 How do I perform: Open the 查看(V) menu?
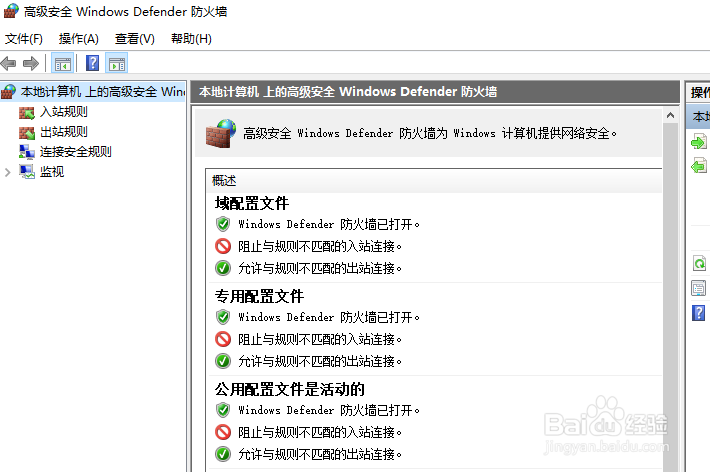[x=134, y=39]
